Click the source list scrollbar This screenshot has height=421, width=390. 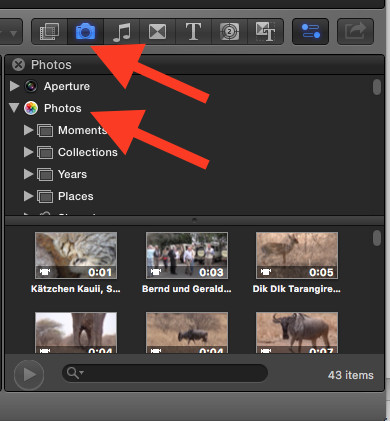[377, 87]
